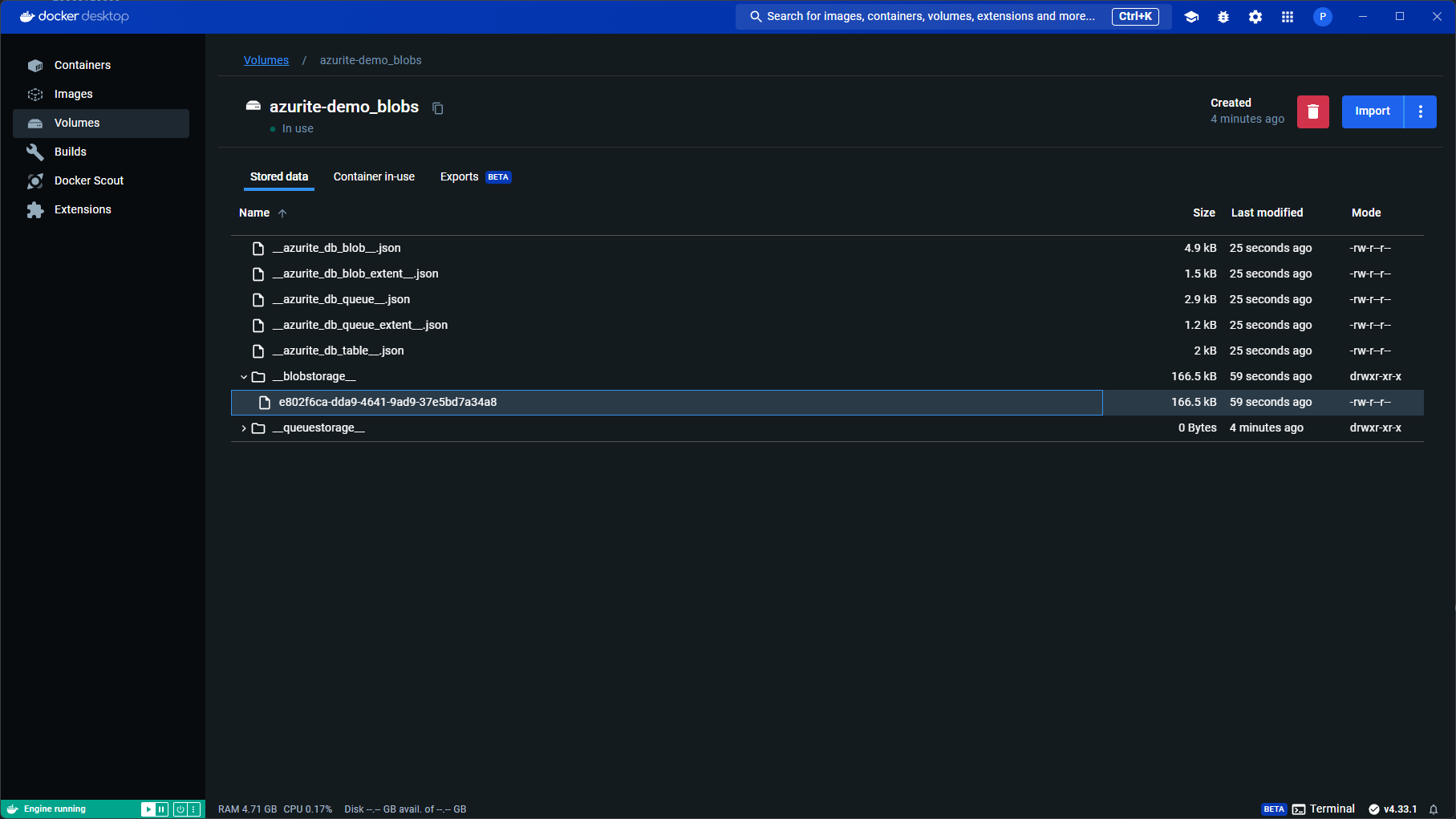Sort by the Name column header

click(x=254, y=213)
